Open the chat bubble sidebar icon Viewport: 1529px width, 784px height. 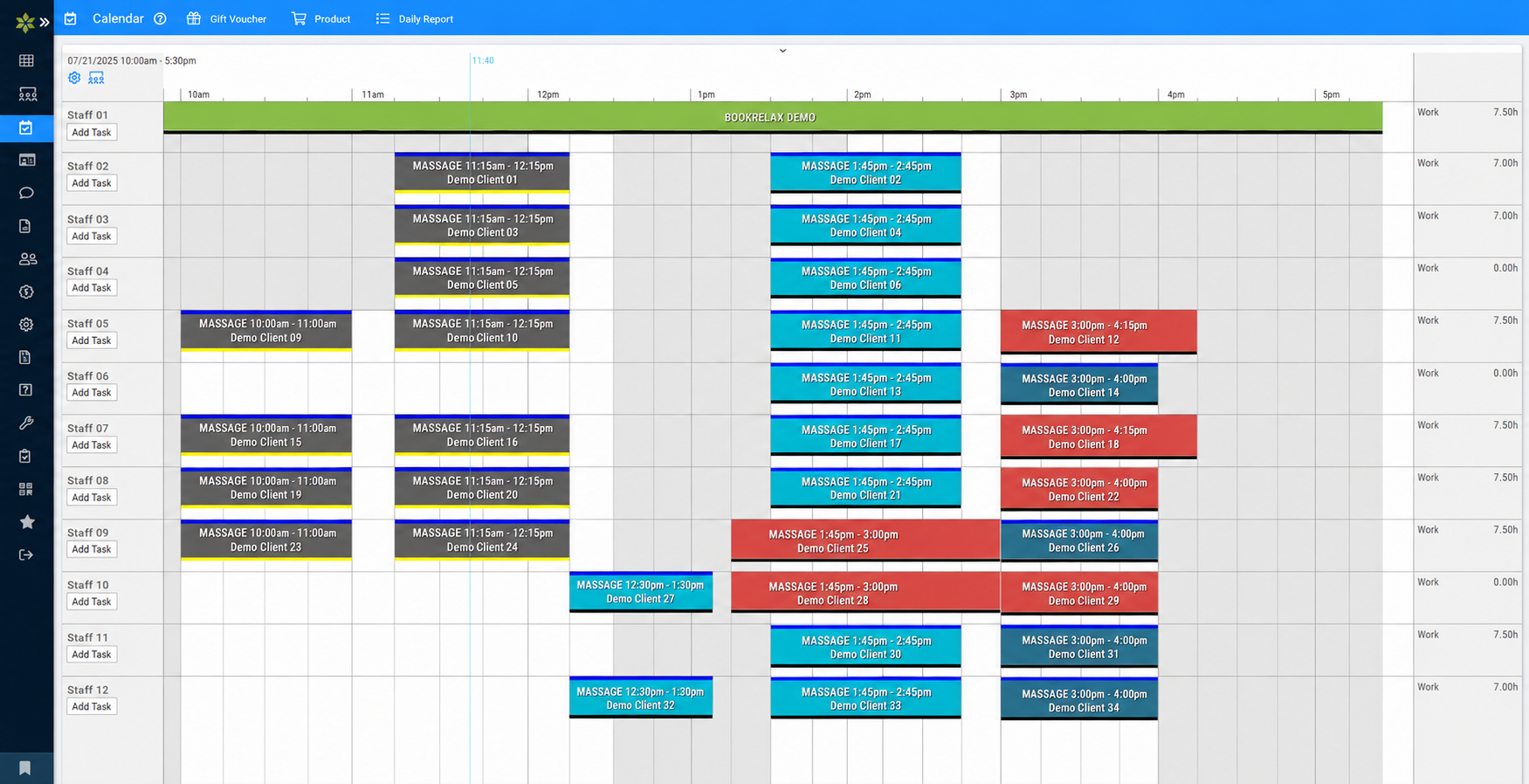tap(26, 193)
